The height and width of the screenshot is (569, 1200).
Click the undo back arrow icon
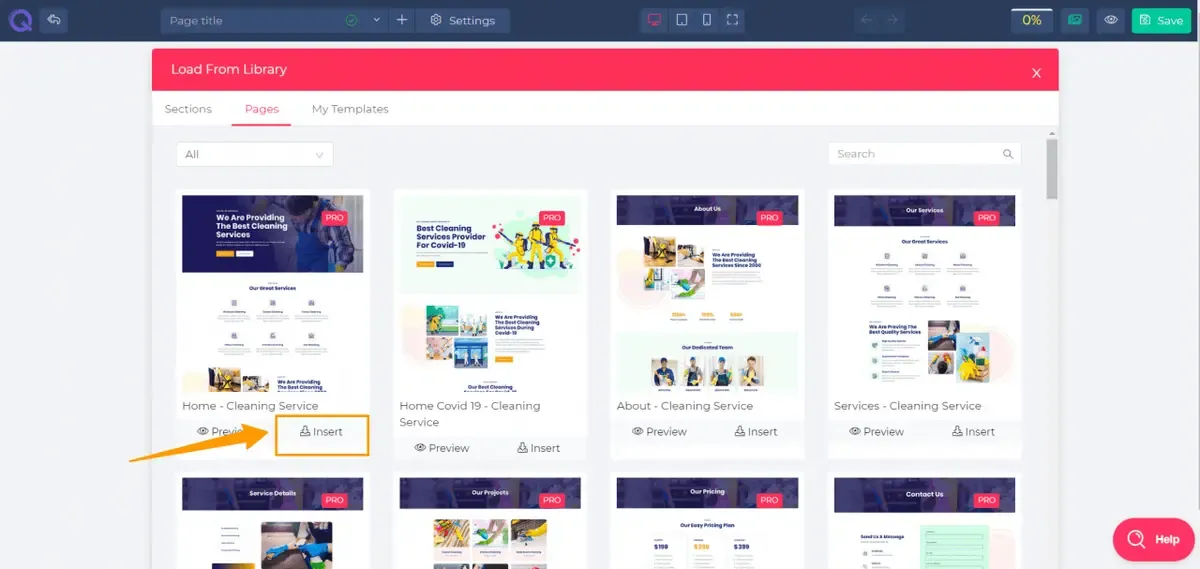(x=54, y=20)
